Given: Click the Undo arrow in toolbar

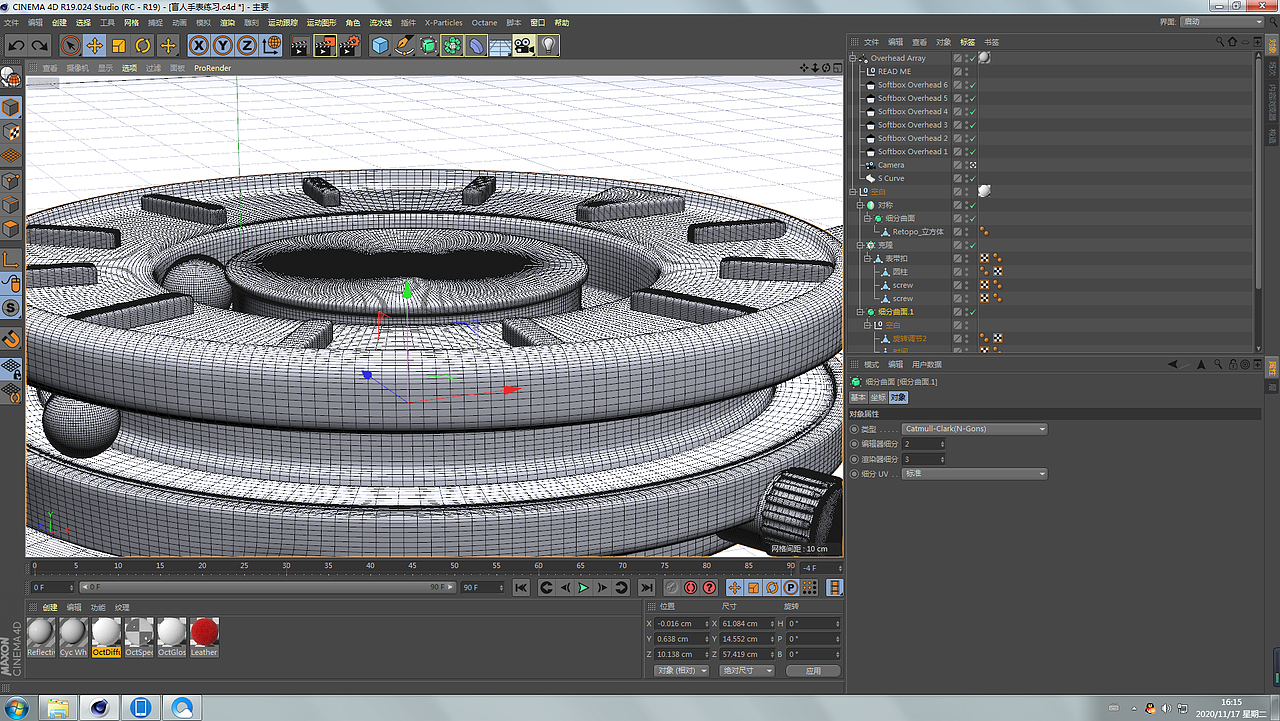Looking at the screenshot, I should pyautogui.click(x=16, y=45).
